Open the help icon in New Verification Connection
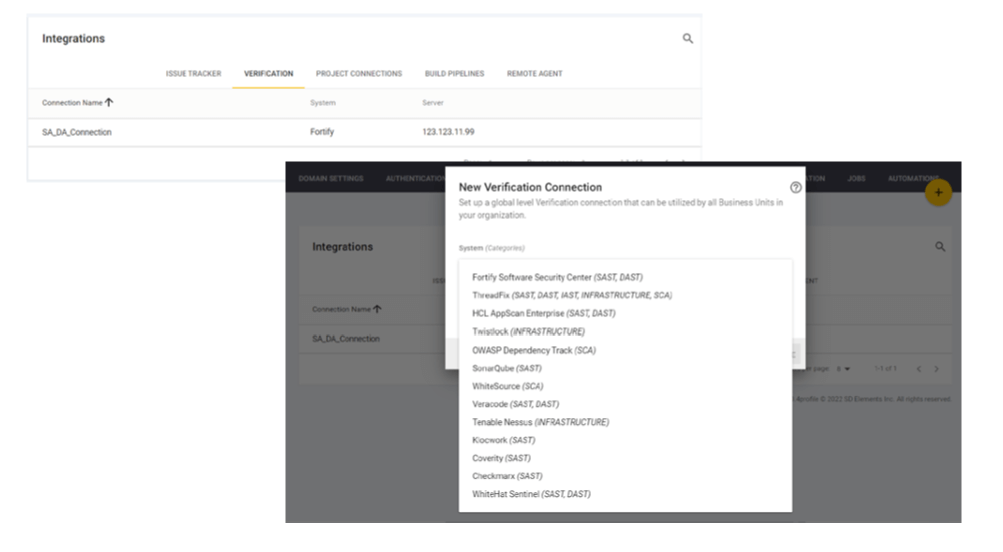The image size is (1003, 552). click(795, 187)
